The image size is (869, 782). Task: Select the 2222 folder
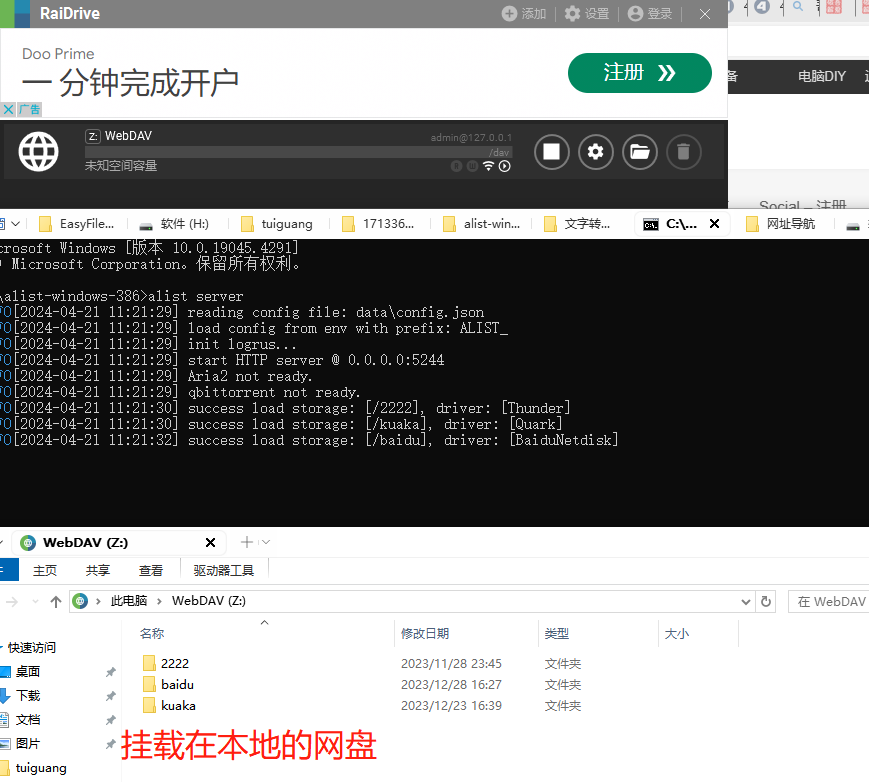tap(166, 663)
